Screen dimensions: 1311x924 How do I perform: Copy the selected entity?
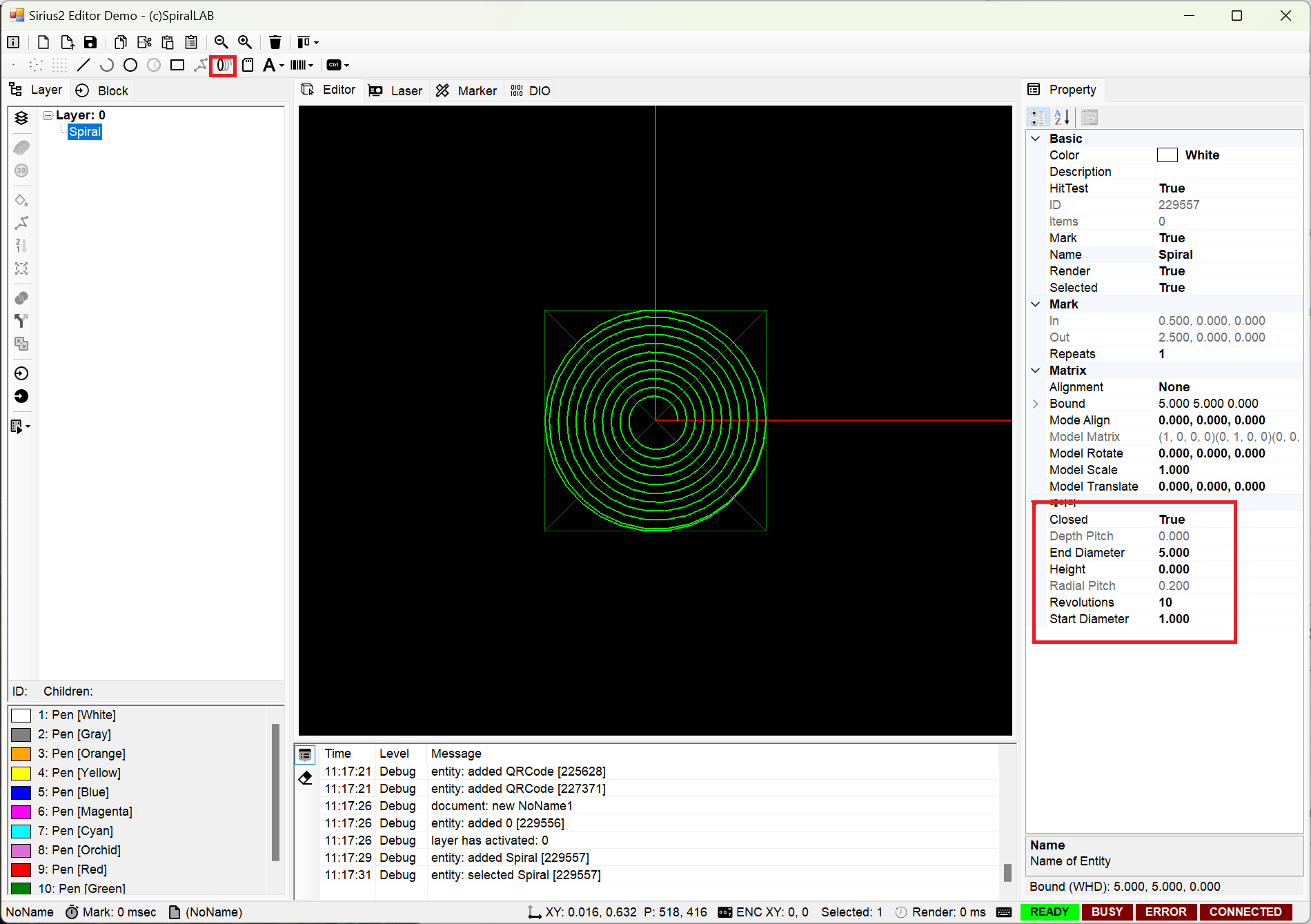coord(120,42)
